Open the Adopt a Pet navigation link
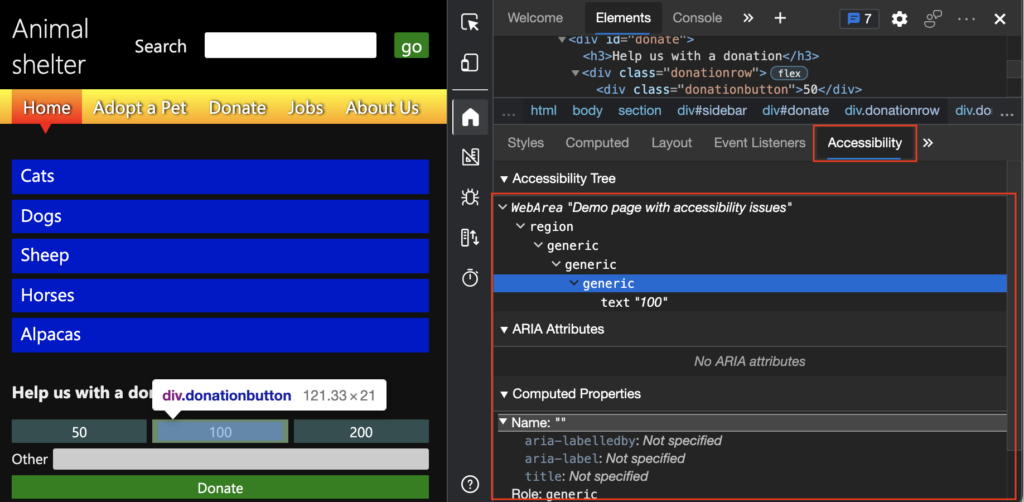Image resolution: width=1024 pixels, height=502 pixels. point(140,108)
